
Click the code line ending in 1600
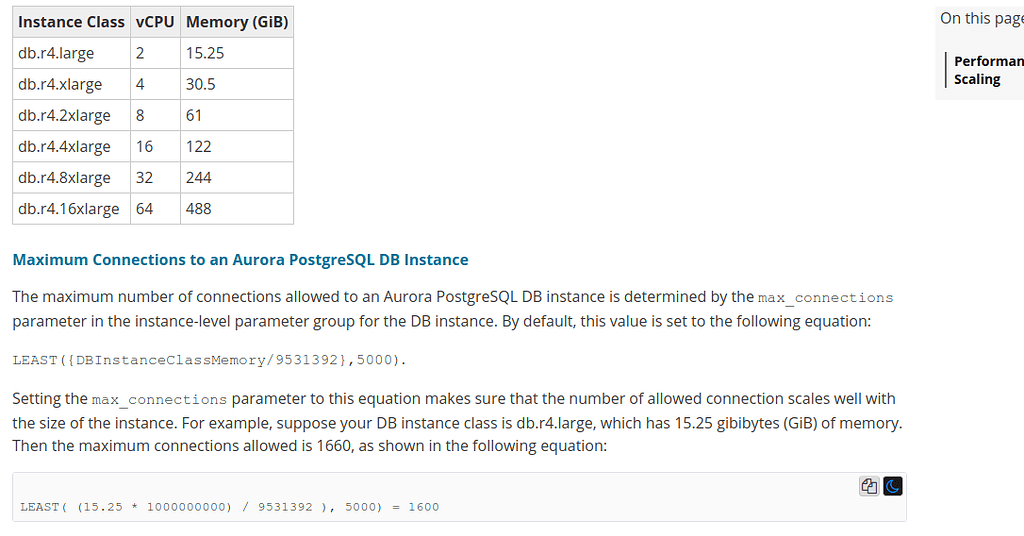[229, 507]
